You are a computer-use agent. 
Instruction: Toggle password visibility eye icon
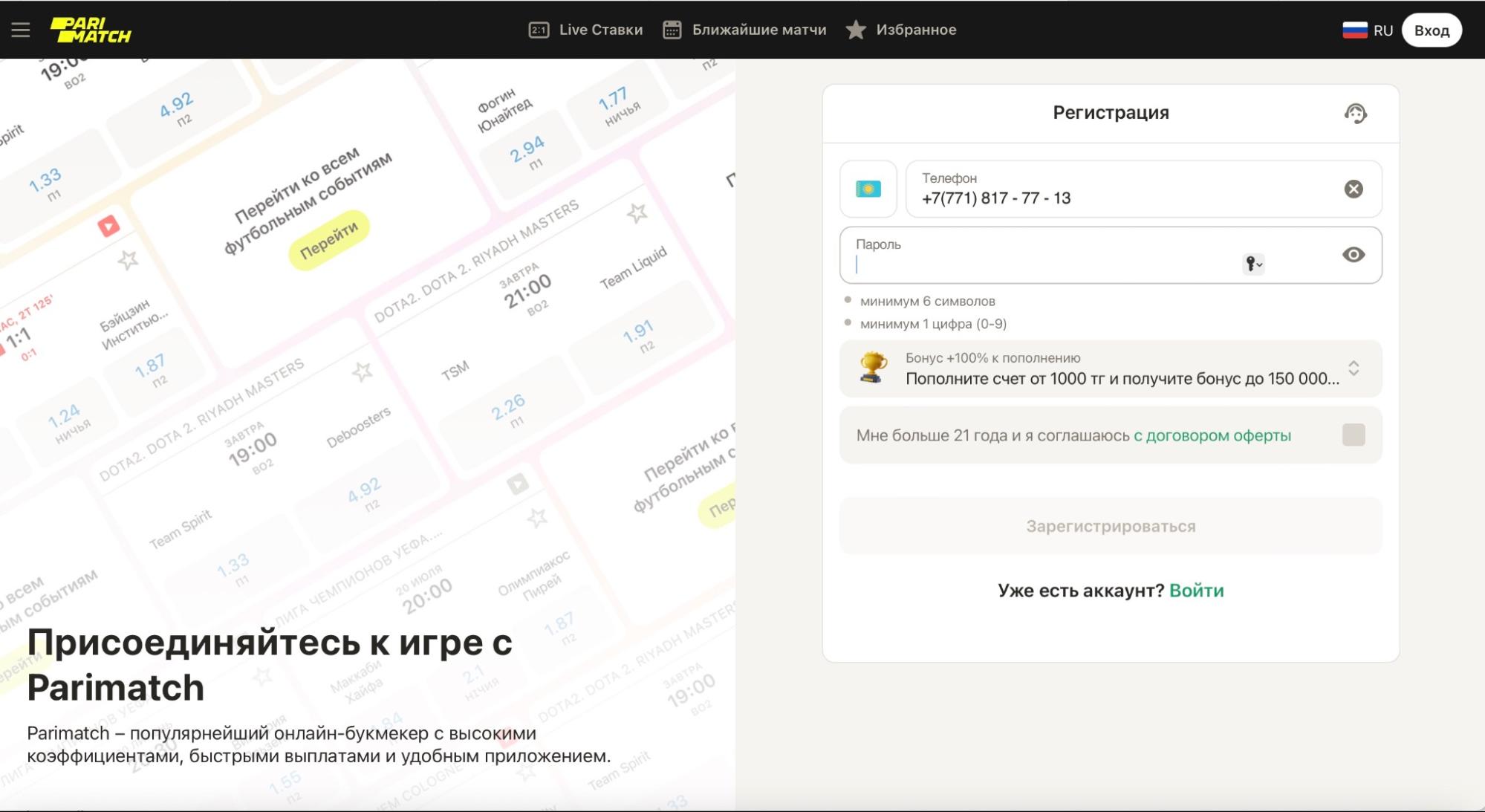pos(1354,255)
